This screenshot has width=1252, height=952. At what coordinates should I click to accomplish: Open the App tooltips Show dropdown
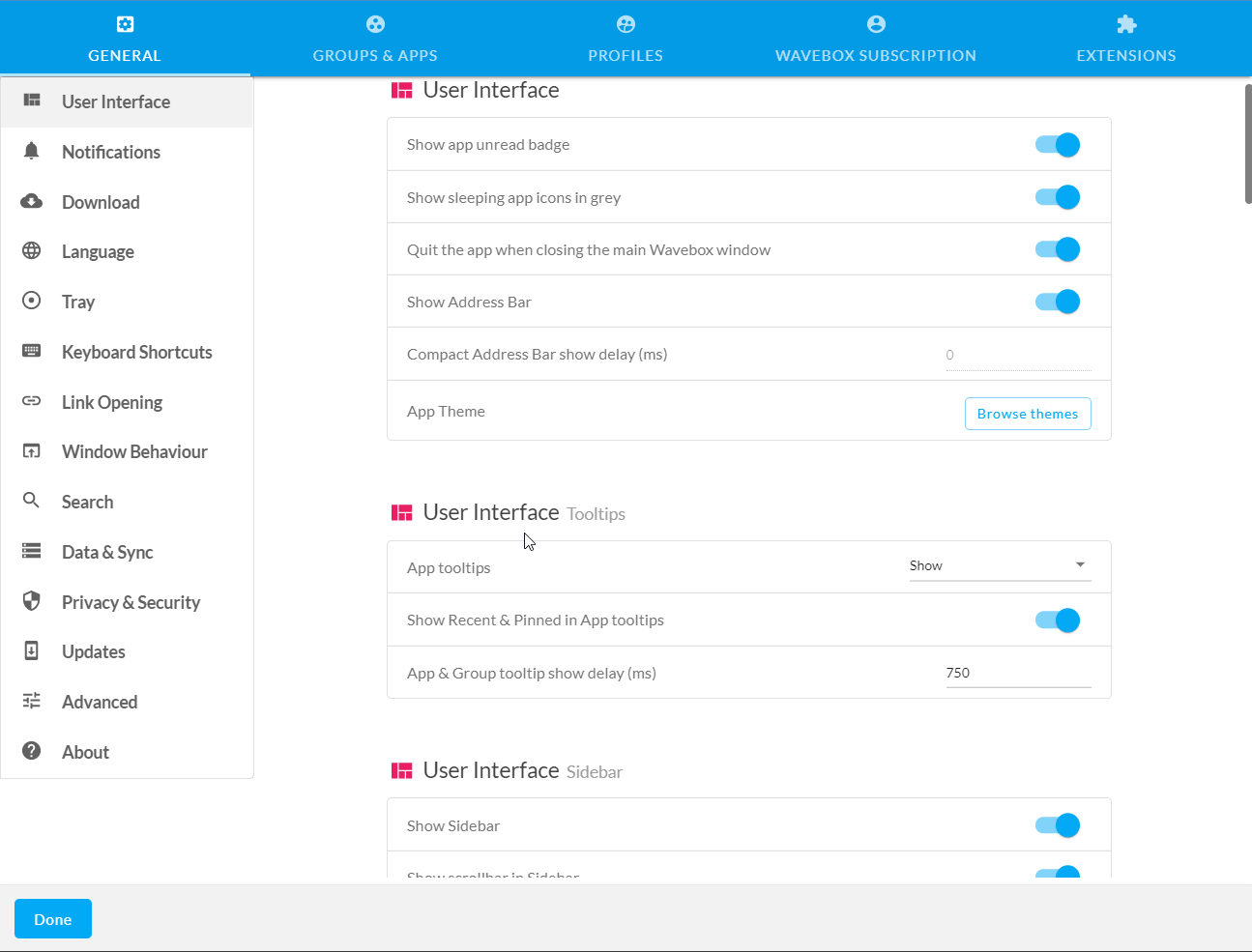pos(1000,566)
